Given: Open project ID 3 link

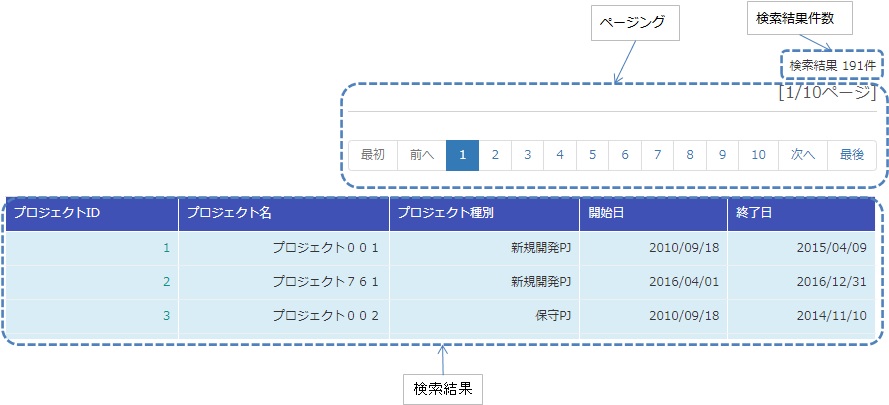Looking at the screenshot, I should tap(167, 316).
